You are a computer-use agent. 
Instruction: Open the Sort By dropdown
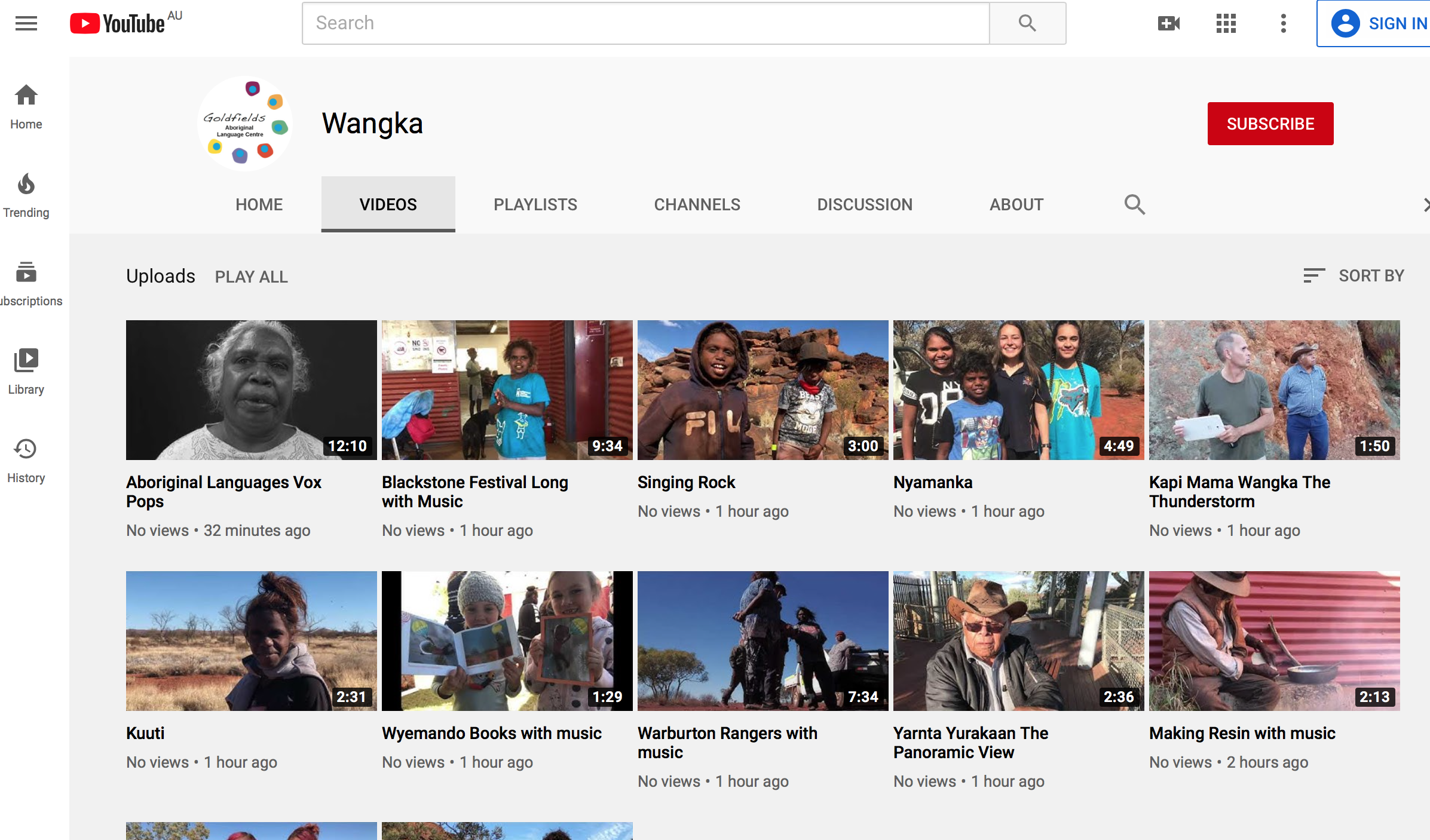[1354, 275]
